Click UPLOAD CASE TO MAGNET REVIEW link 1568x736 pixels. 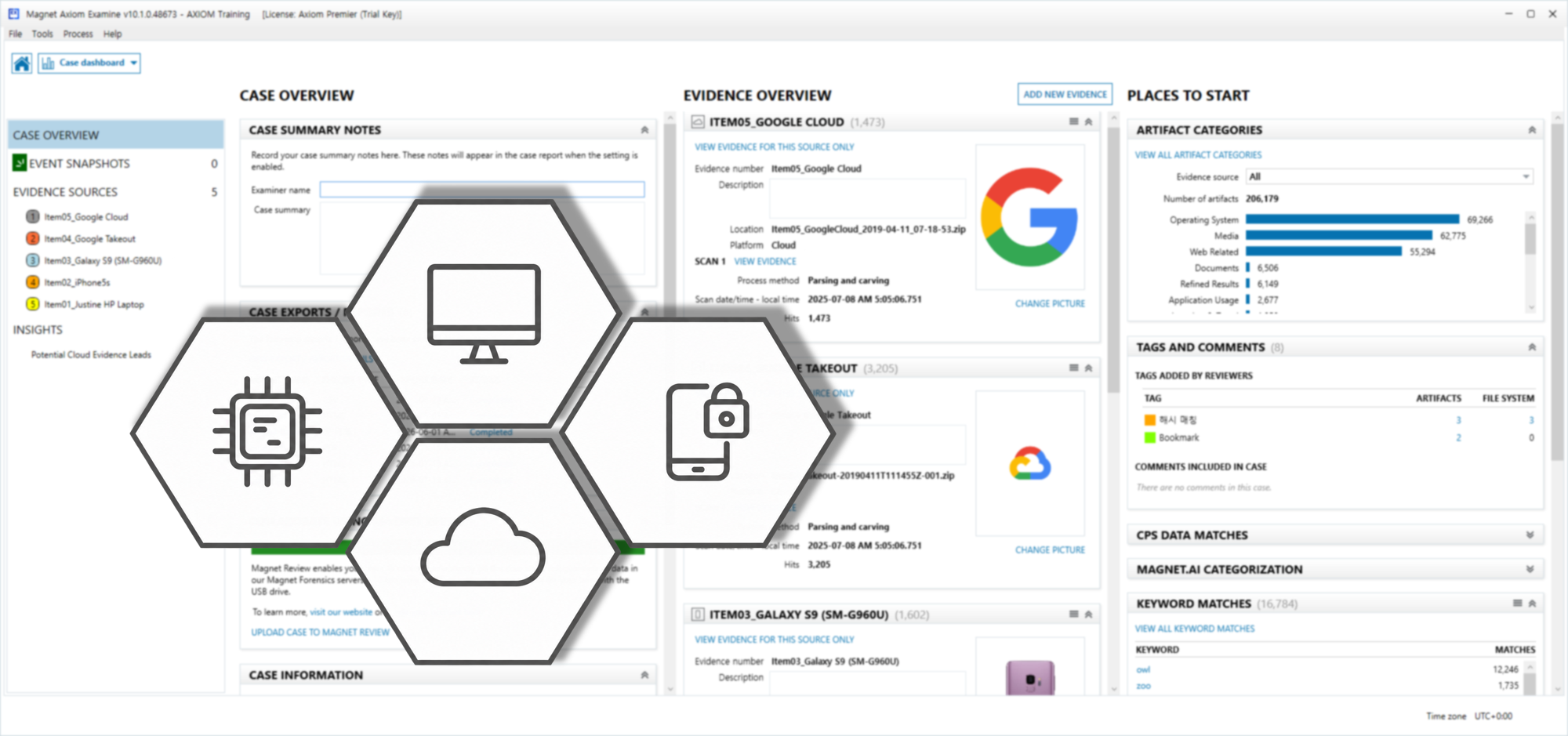pyautogui.click(x=320, y=633)
